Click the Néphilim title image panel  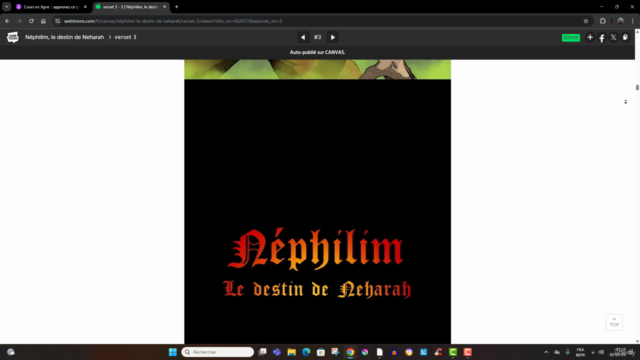[318, 211]
